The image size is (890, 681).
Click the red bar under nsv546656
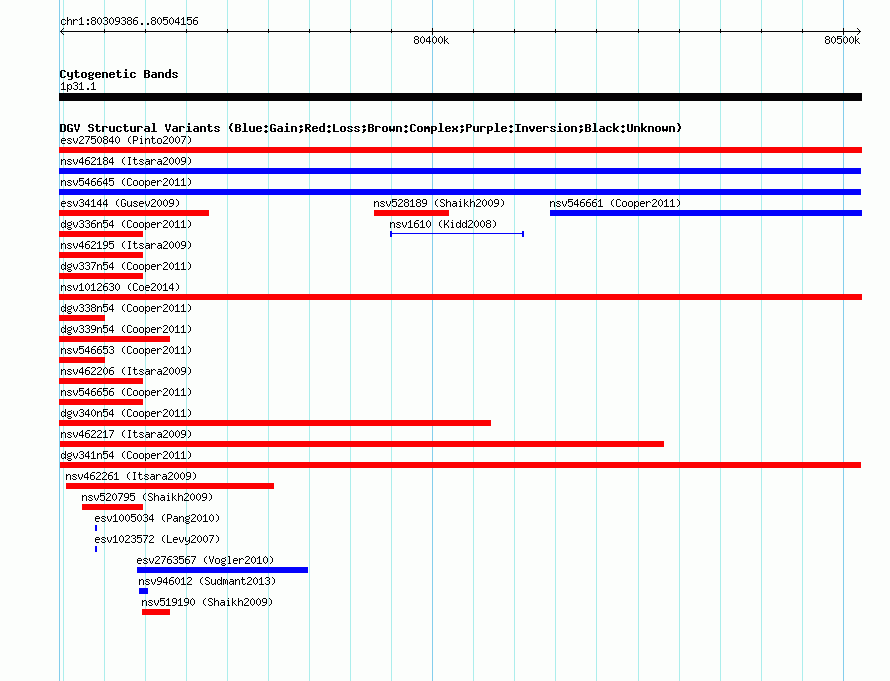[101, 402]
